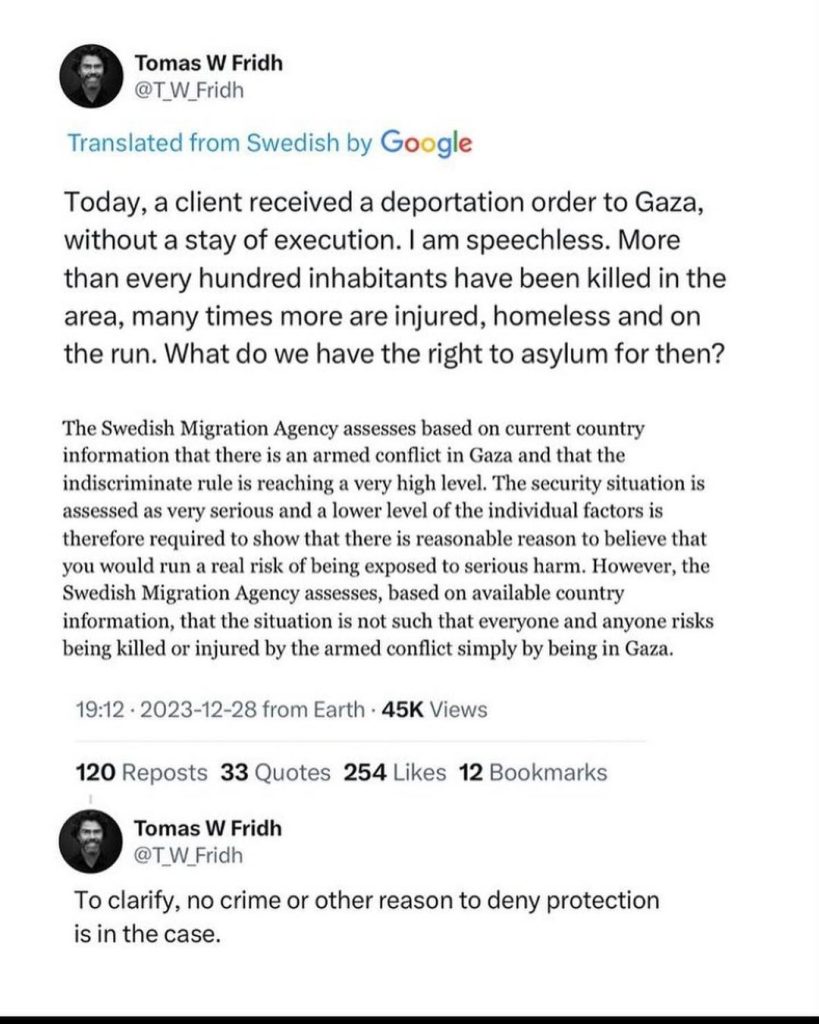Click the 12 Bookmarks count
Screen dimensions: 819x1024
(532, 772)
